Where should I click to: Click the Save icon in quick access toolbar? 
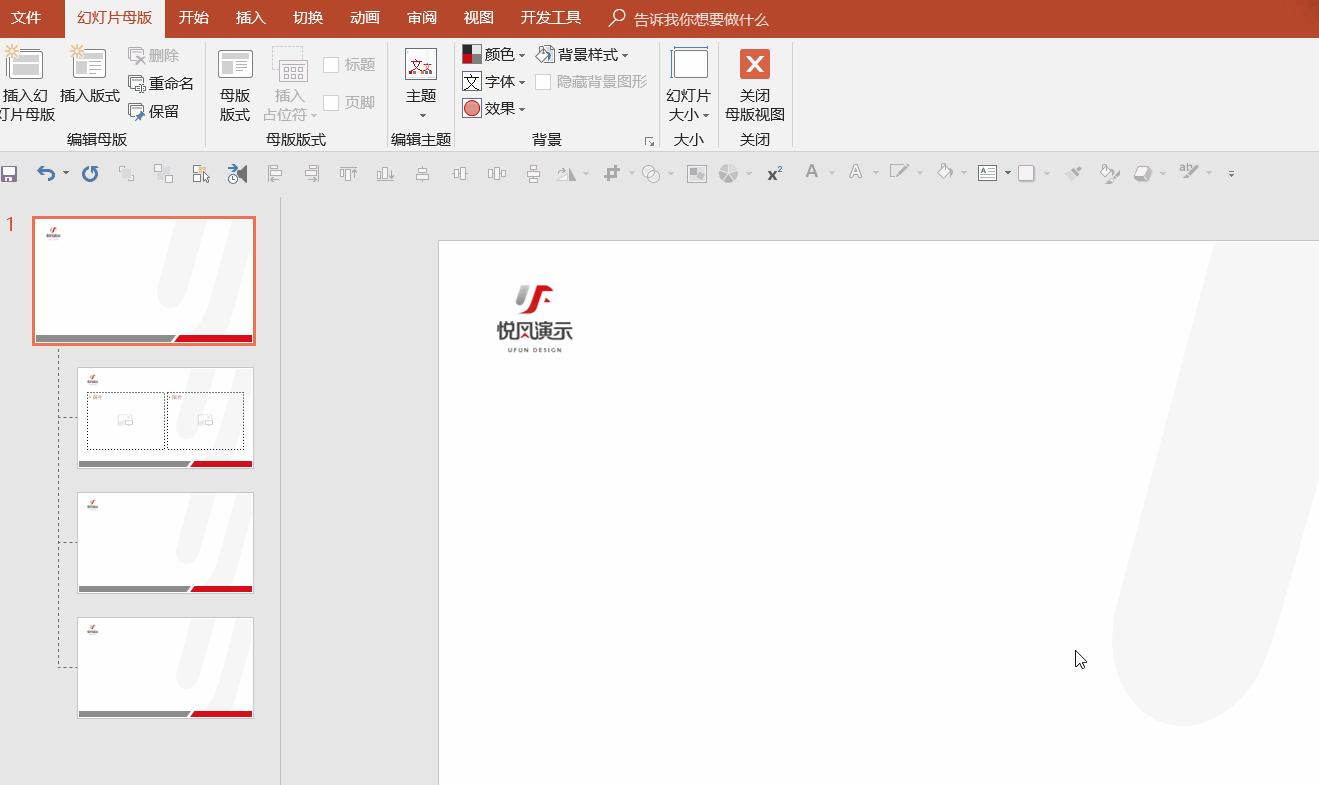pos(9,174)
